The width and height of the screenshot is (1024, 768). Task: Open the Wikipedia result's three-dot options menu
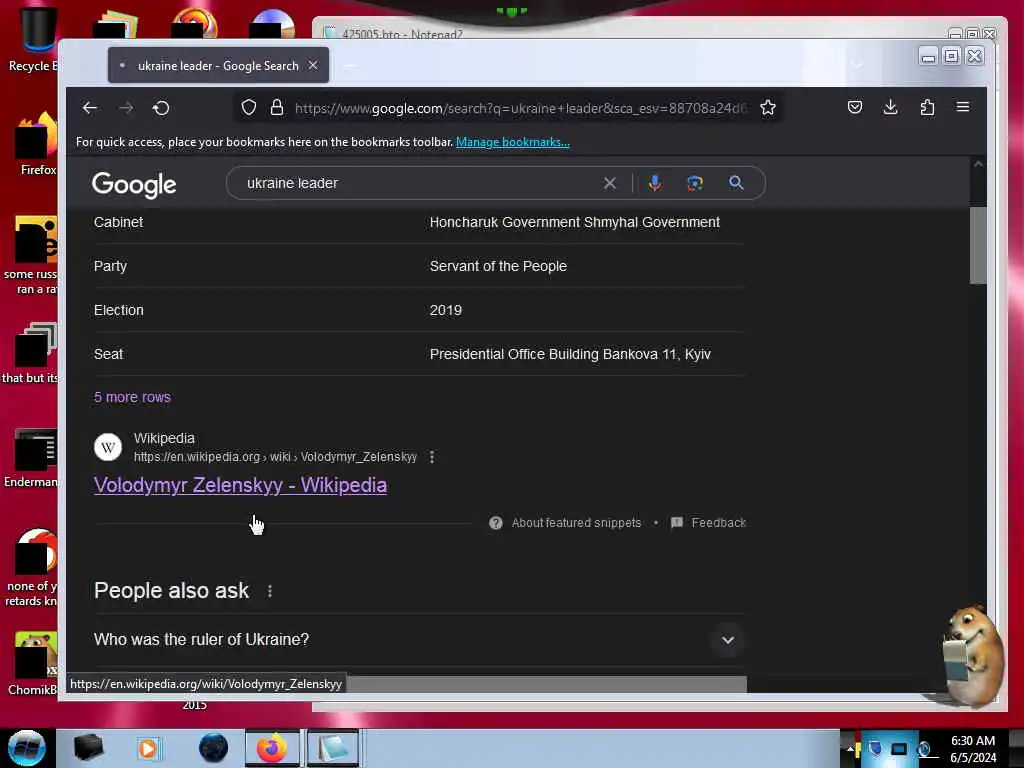[x=432, y=457]
